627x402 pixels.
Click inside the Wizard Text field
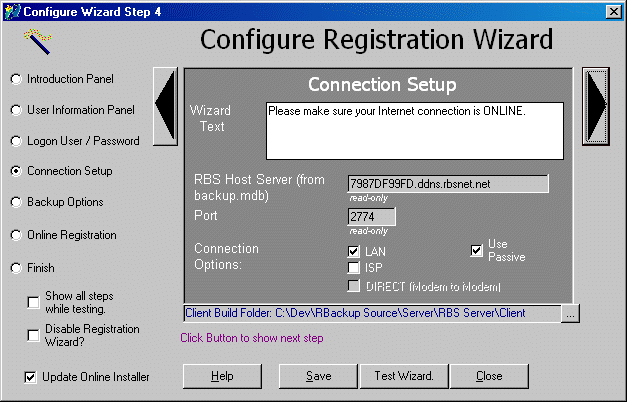pos(414,131)
